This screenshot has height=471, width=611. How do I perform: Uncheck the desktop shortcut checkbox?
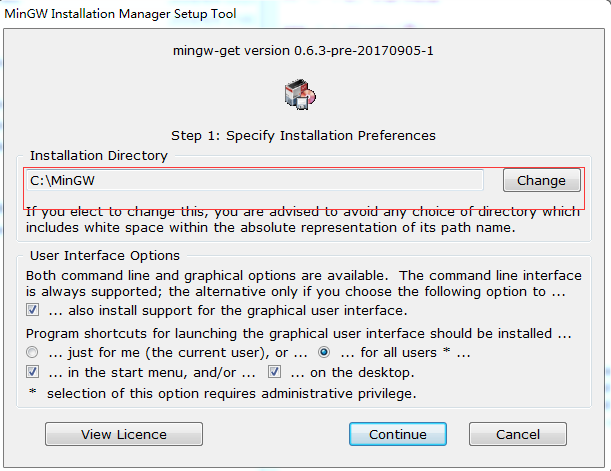click(x=274, y=372)
